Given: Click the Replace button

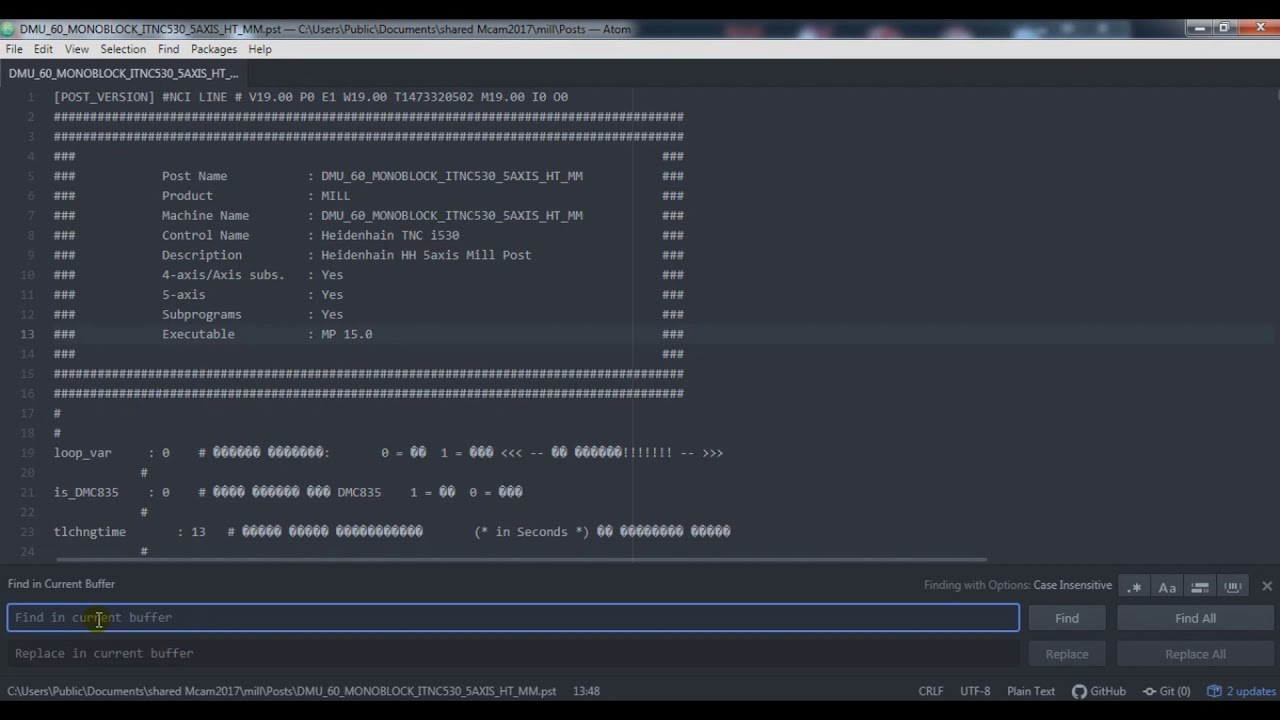Looking at the screenshot, I should click(x=1067, y=654).
